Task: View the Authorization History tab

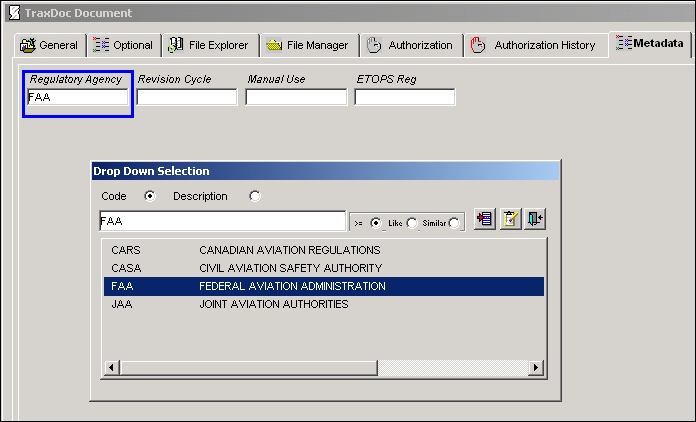Action: pos(535,45)
